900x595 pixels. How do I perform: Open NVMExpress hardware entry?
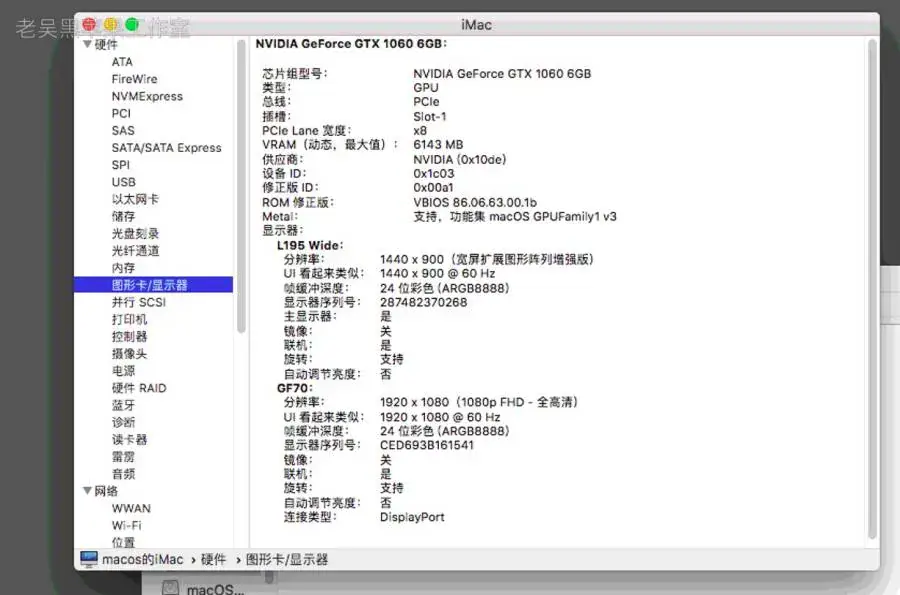pos(147,96)
